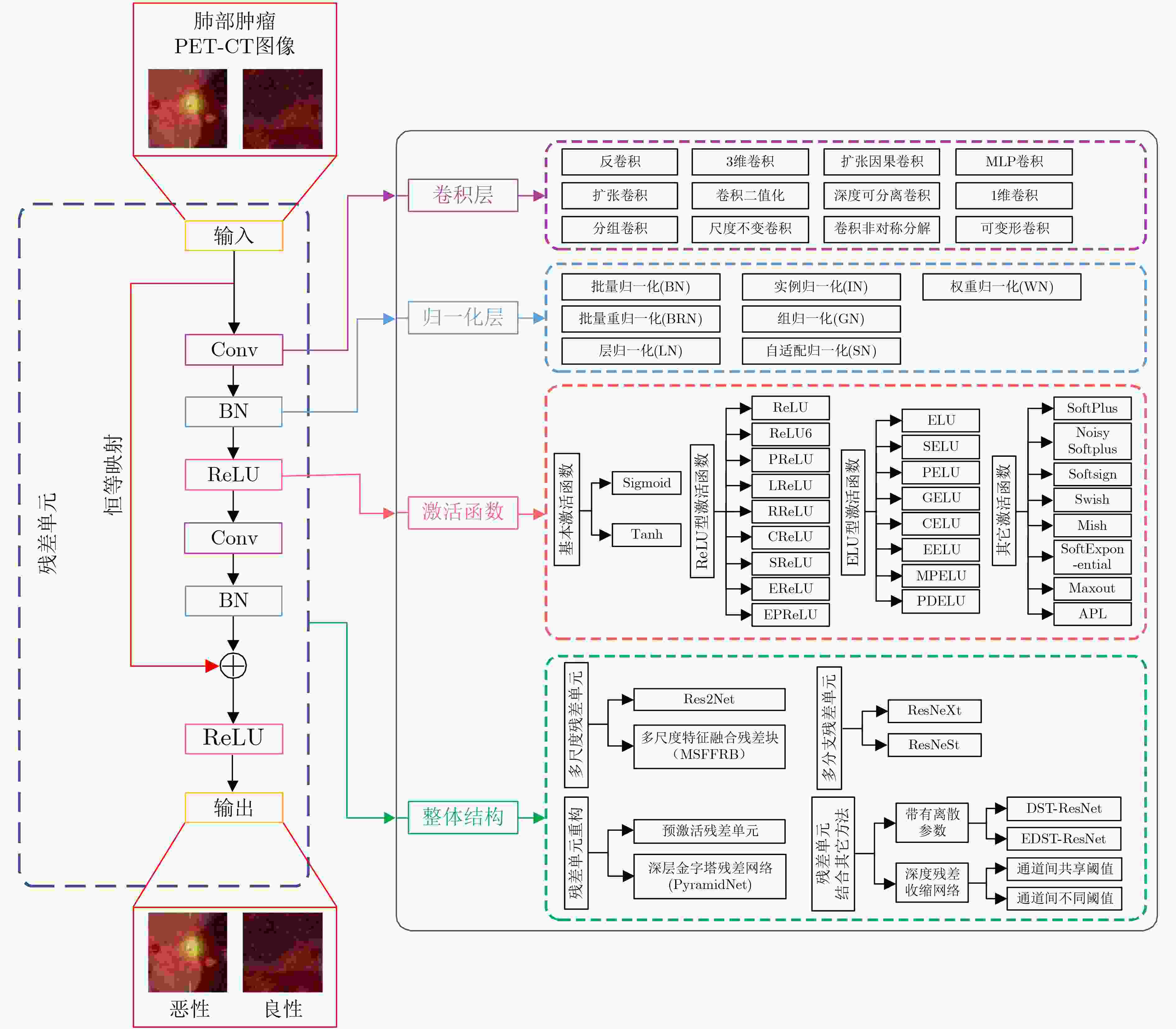Click the Swish box
Screen dimensions: 1176x1029
click(x=1092, y=500)
